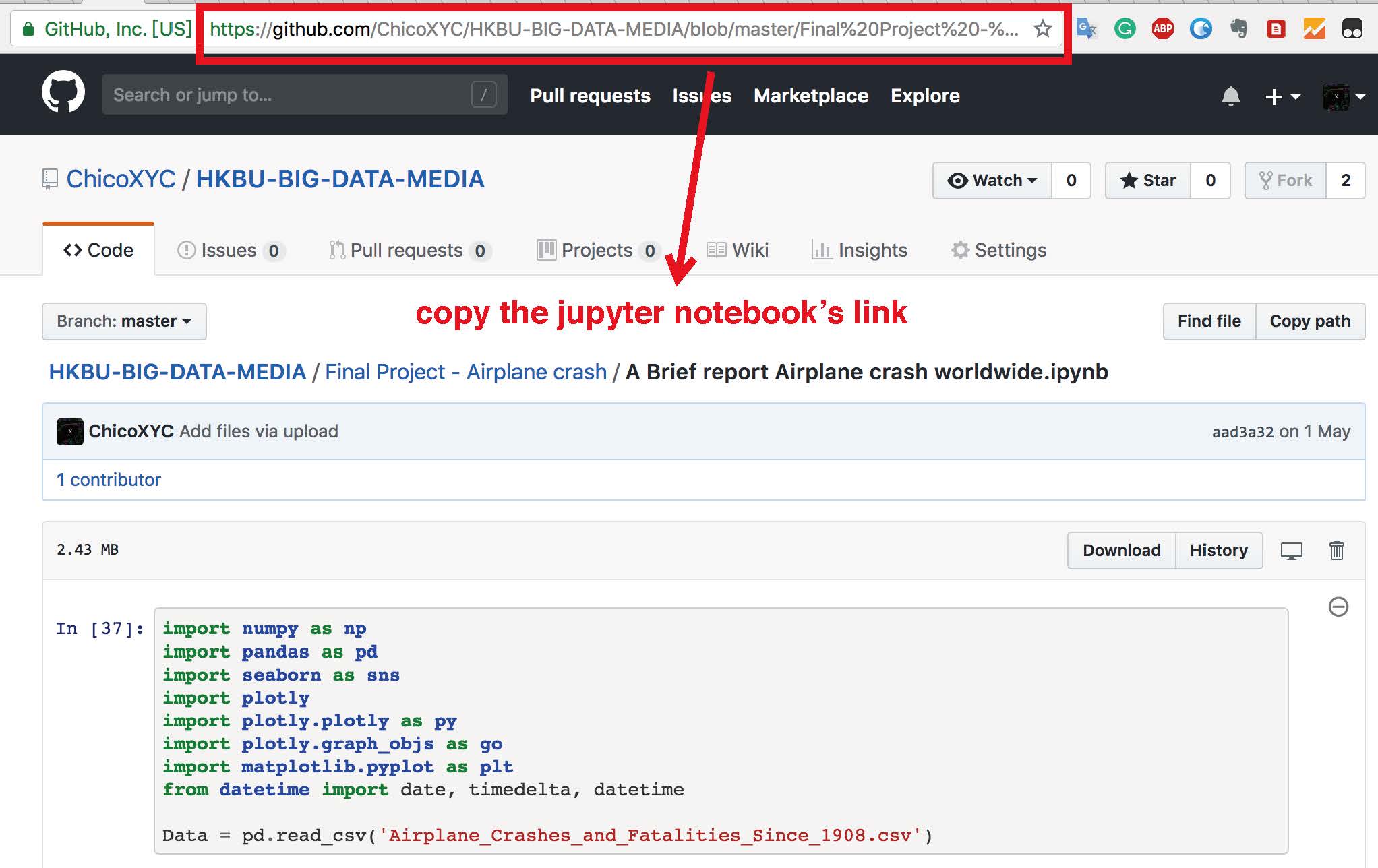Click the Evernote elephant extension icon

[x=1238, y=29]
